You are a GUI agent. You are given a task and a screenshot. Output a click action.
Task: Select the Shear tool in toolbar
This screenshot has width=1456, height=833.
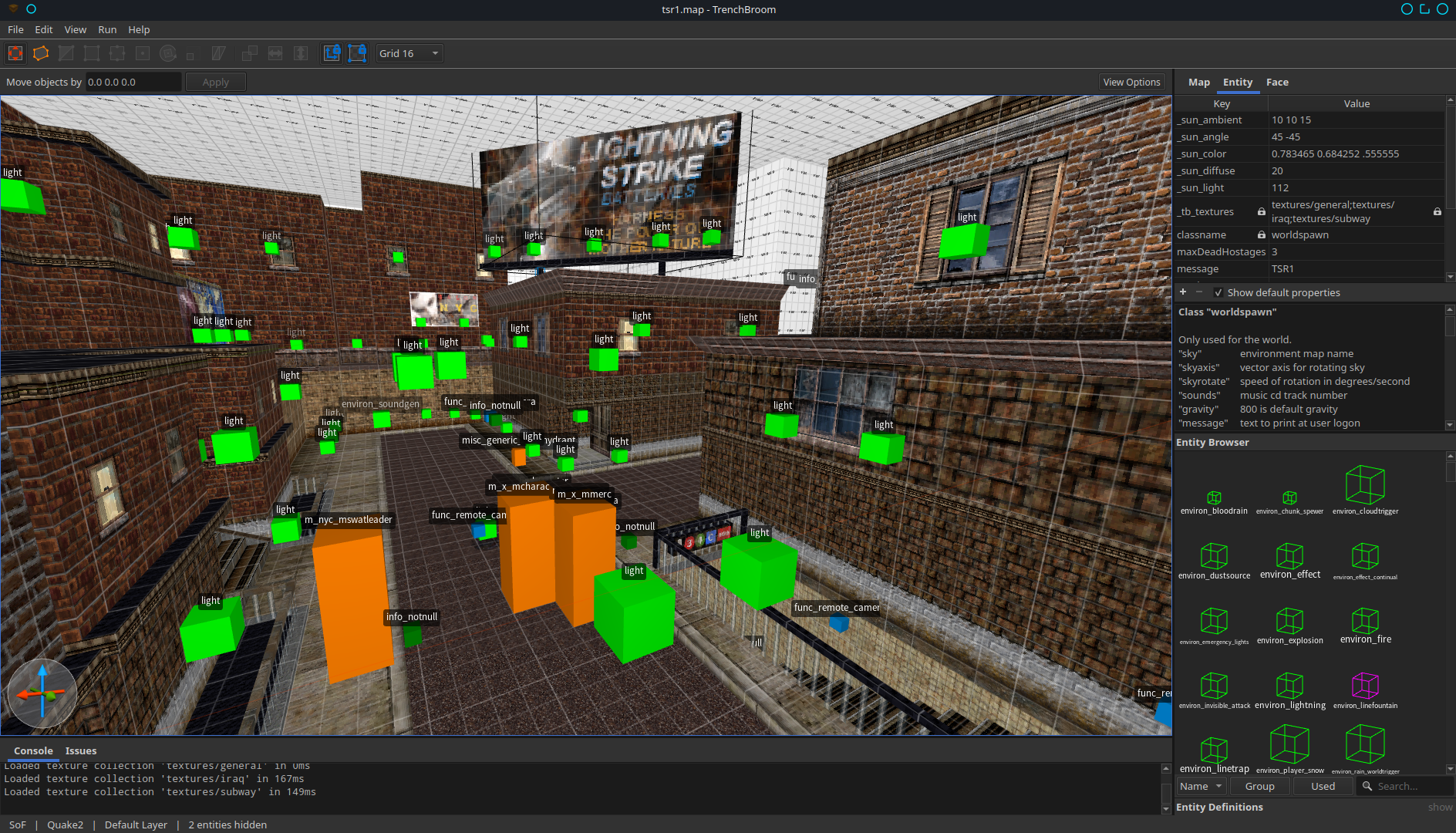[x=219, y=53]
